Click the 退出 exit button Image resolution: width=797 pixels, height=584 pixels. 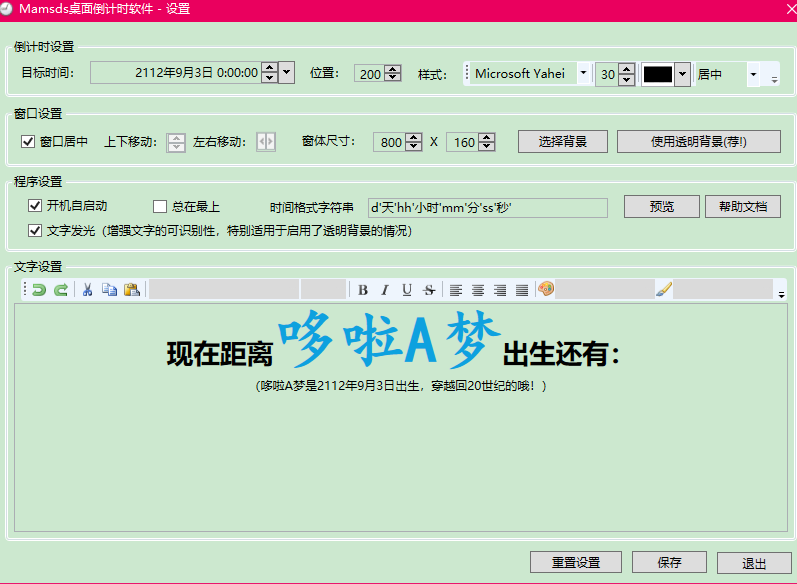(754, 563)
